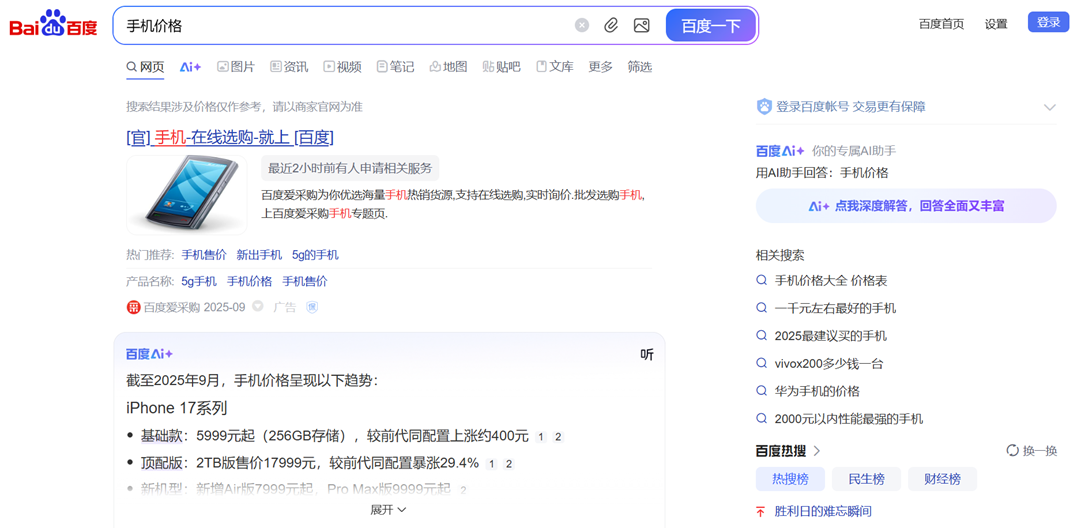The height and width of the screenshot is (528, 1081).
Task: Click the 登录 button
Action: pyautogui.click(x=1048, y=22)
